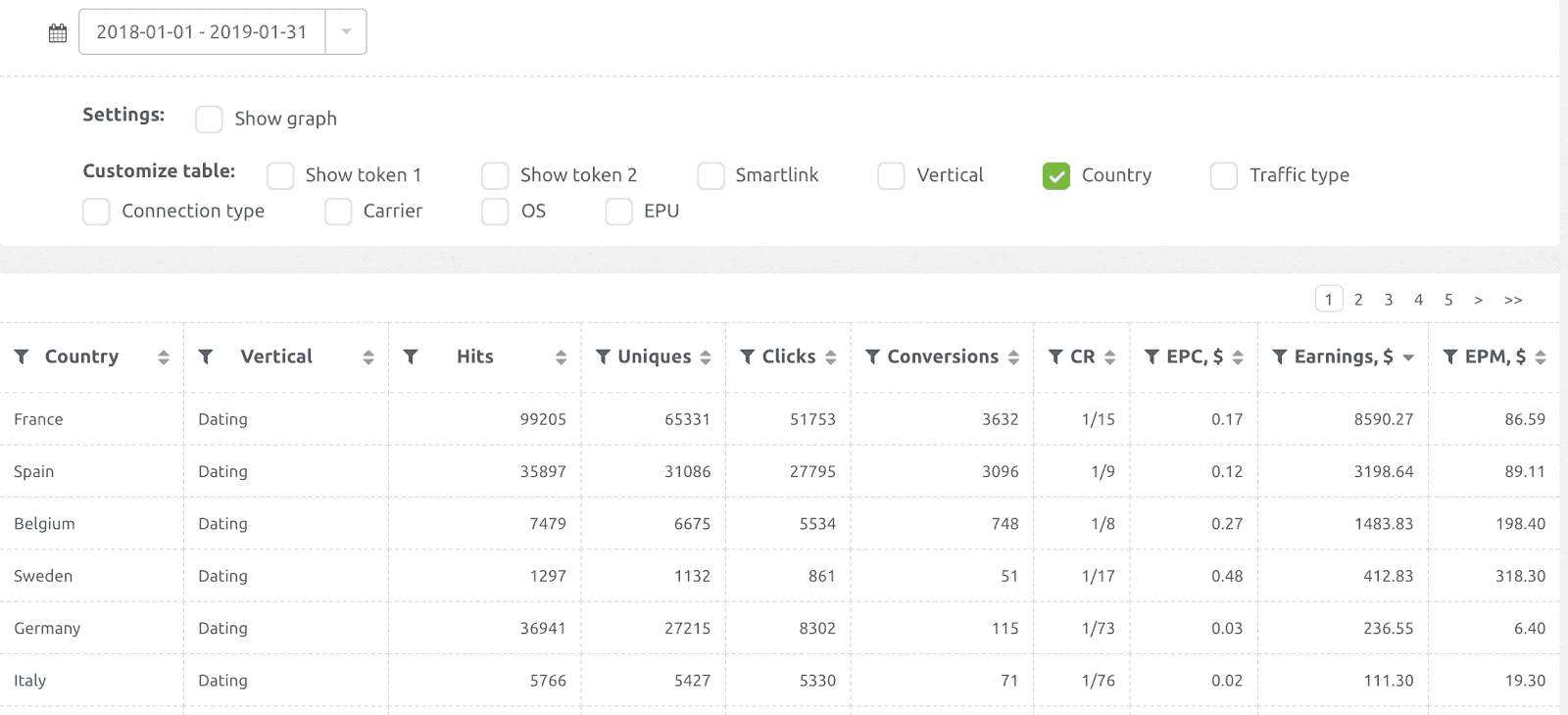The width and height of the screenshot is (1568, 715).
Task: Open the Vertical column filter icon
Action: pos(206,357)
